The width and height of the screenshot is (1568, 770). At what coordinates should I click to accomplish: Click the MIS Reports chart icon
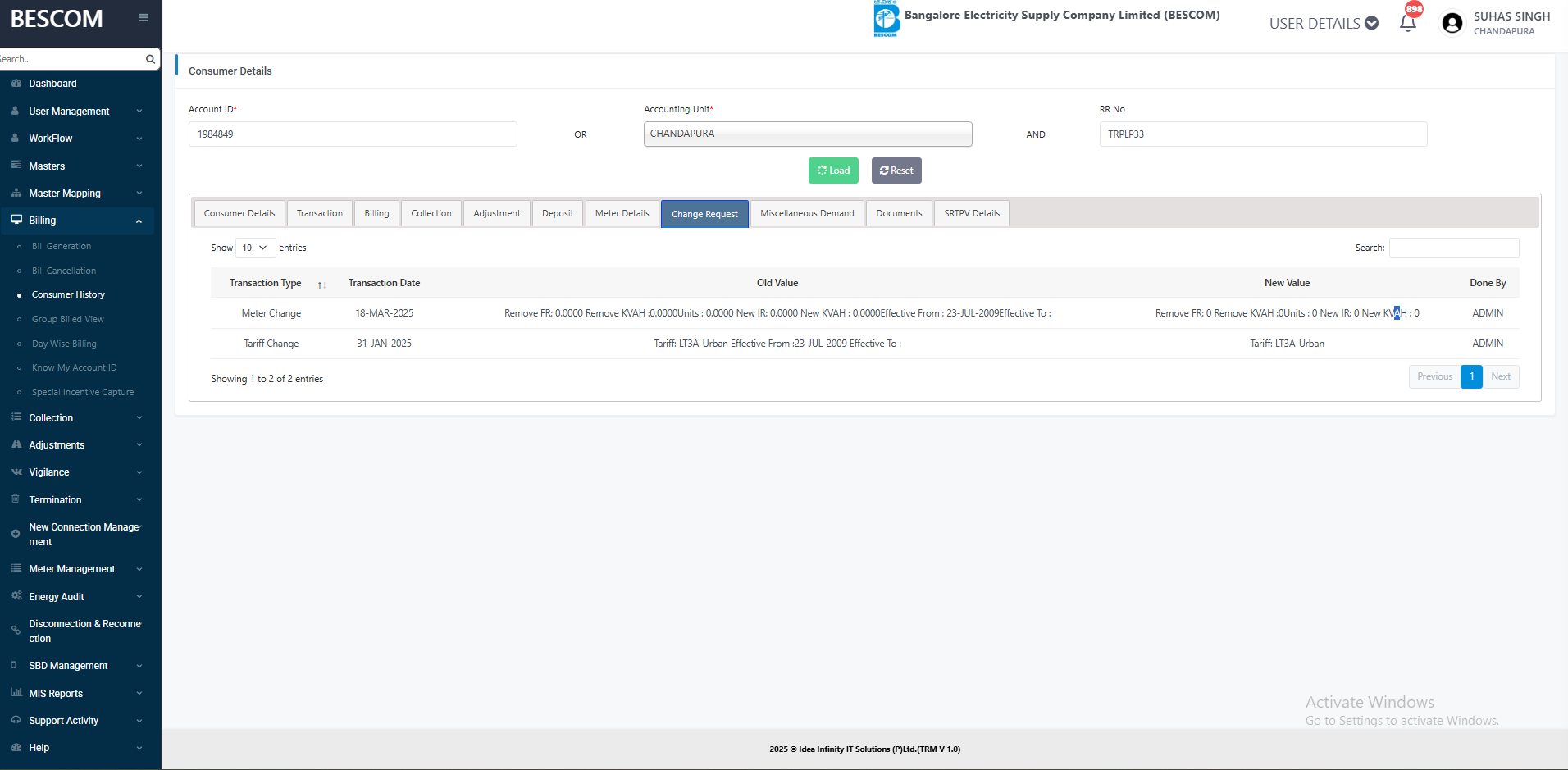click(16, 693)
